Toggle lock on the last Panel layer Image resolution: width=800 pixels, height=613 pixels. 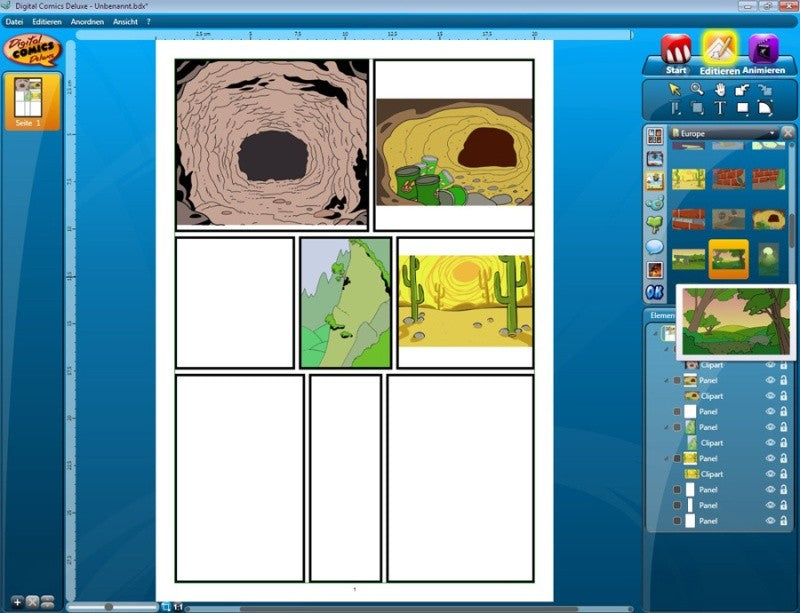tap(783, 521)
